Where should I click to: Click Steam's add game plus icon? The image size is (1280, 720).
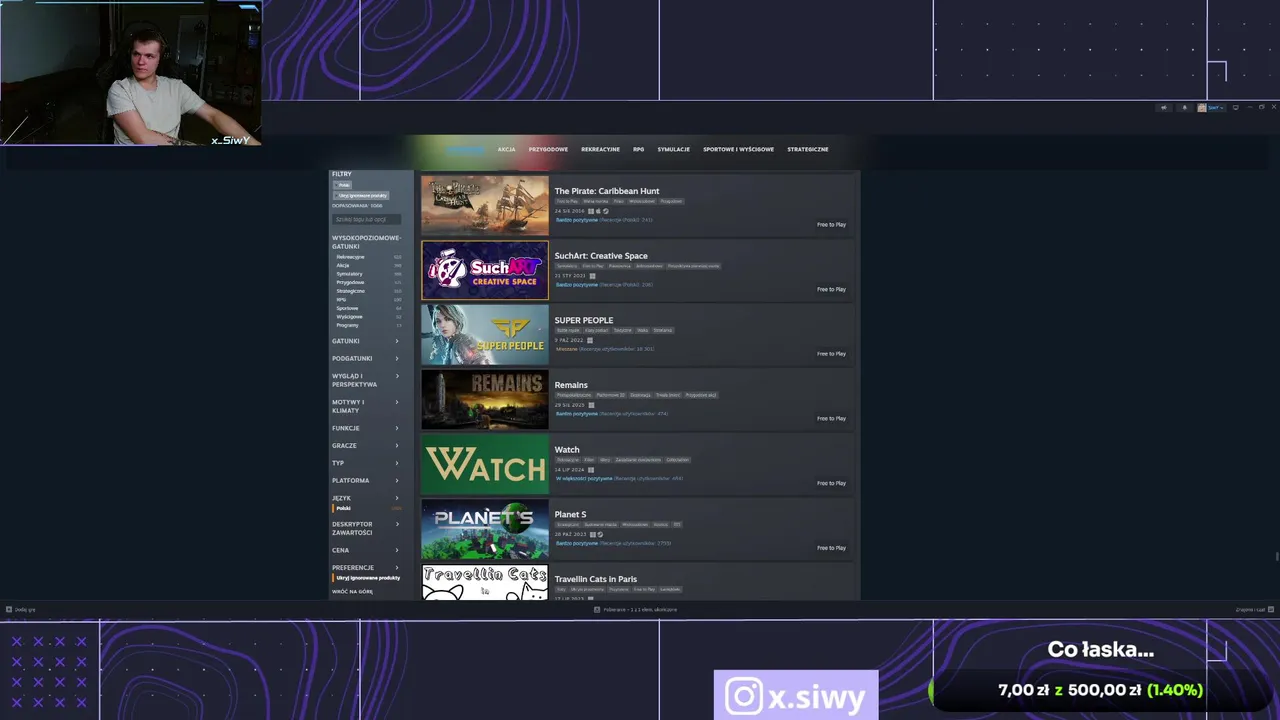[9, 609]
